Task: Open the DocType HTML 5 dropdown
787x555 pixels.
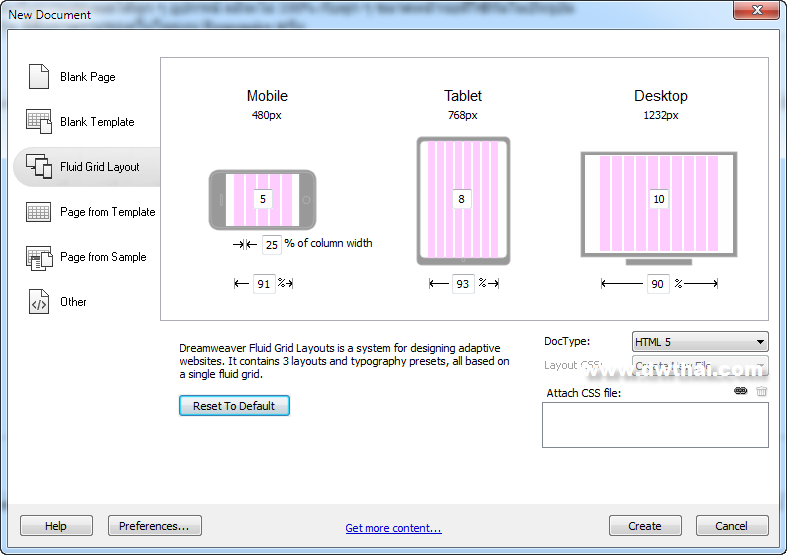Action: [x=700, y=342]
